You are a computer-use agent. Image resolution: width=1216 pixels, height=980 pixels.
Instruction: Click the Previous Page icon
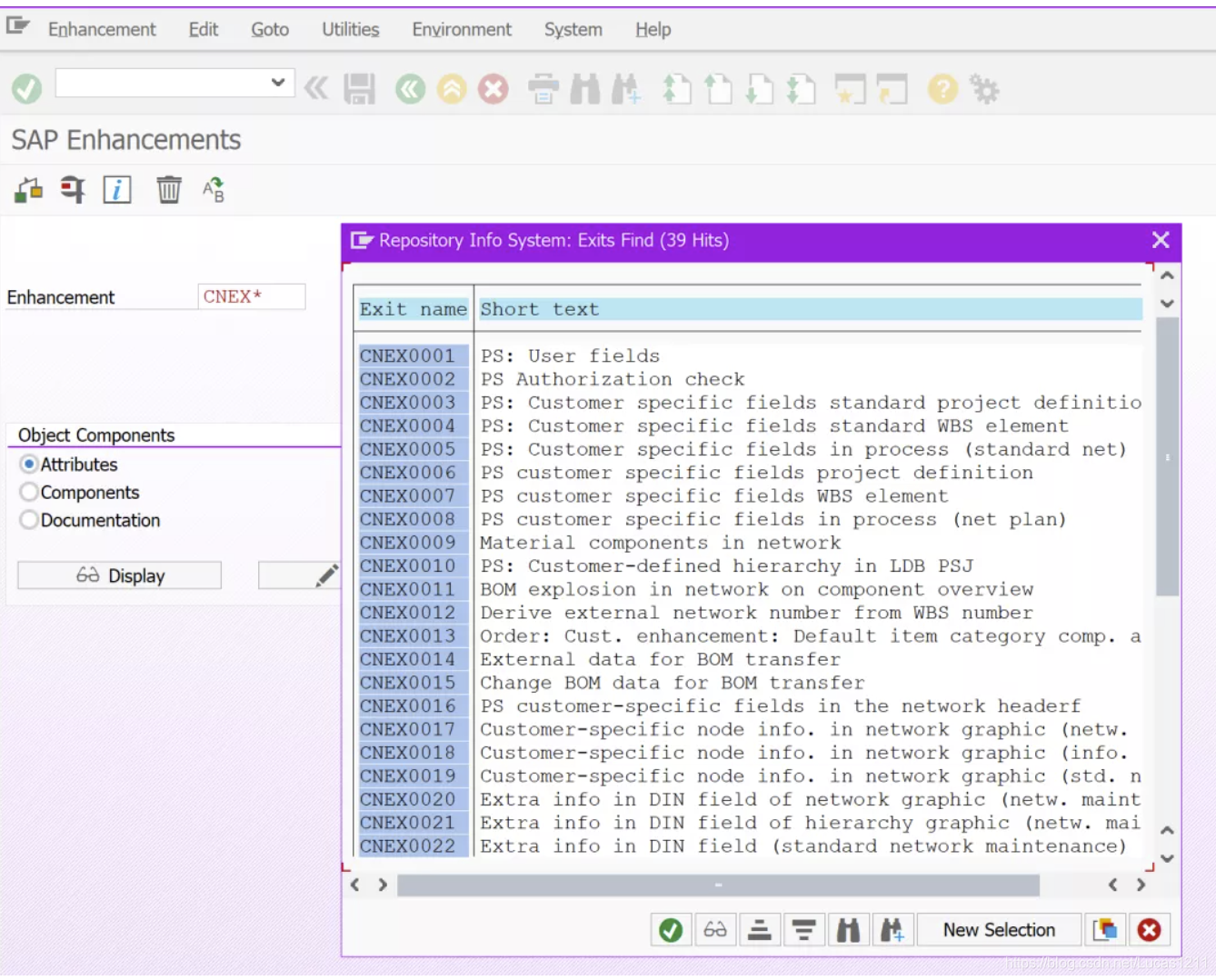(718, 89)
